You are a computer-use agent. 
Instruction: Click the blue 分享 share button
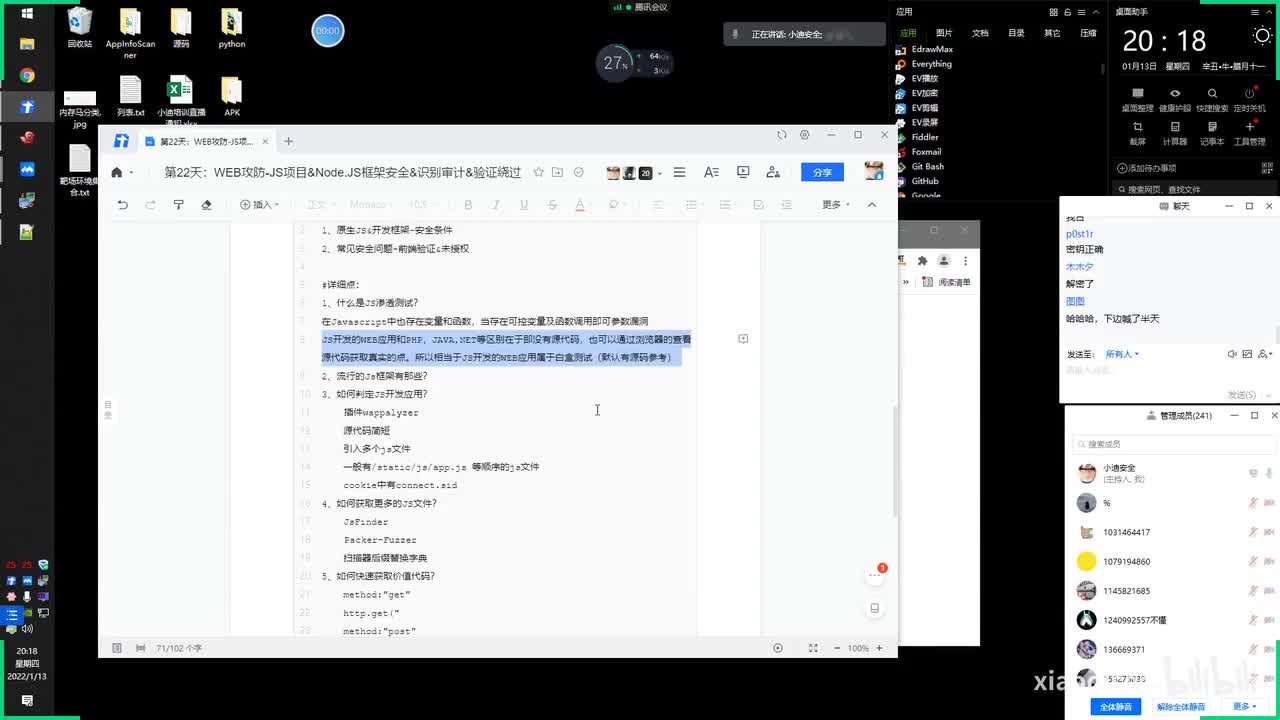pos(822,172)
